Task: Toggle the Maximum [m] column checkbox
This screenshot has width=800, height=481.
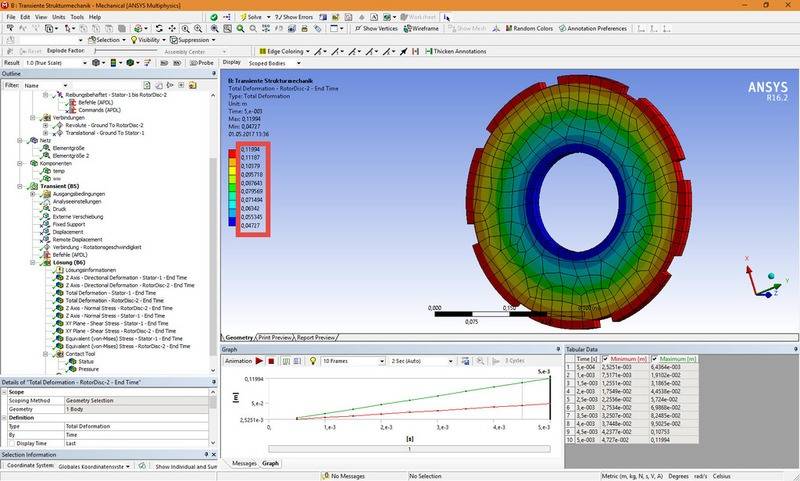Action: (x=655, y=359)
